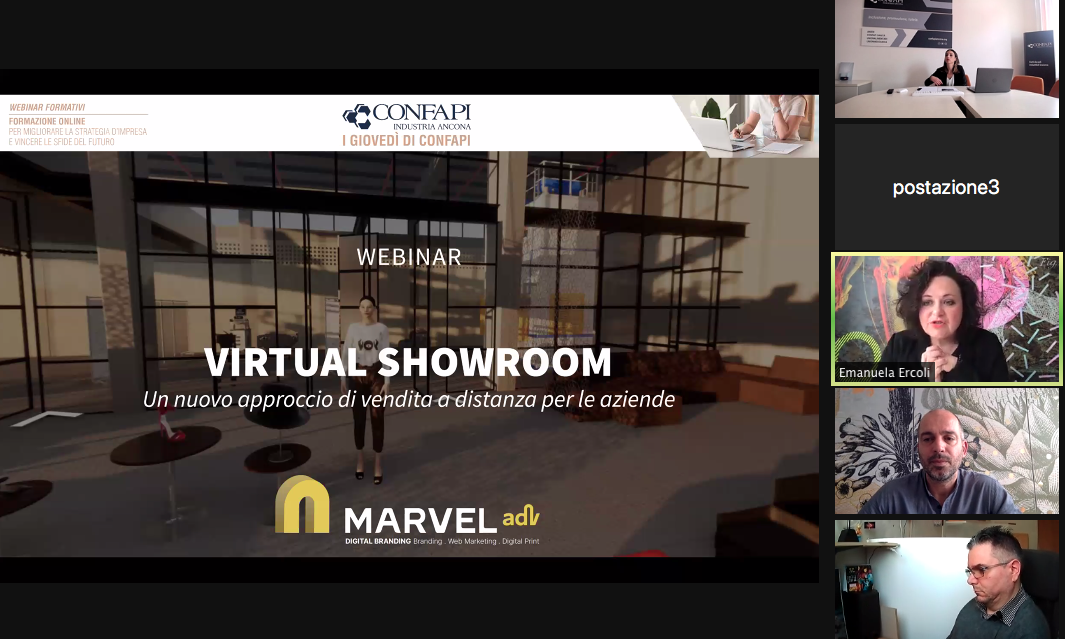Select the bald bearded man's video tile
This screenshot has height=639, width=1065.
point(946,451)
